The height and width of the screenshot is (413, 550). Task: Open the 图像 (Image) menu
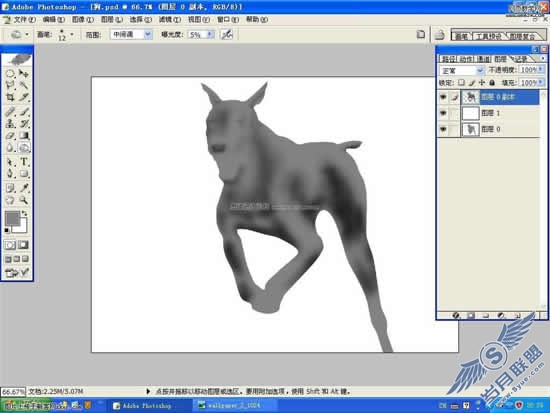83,20
